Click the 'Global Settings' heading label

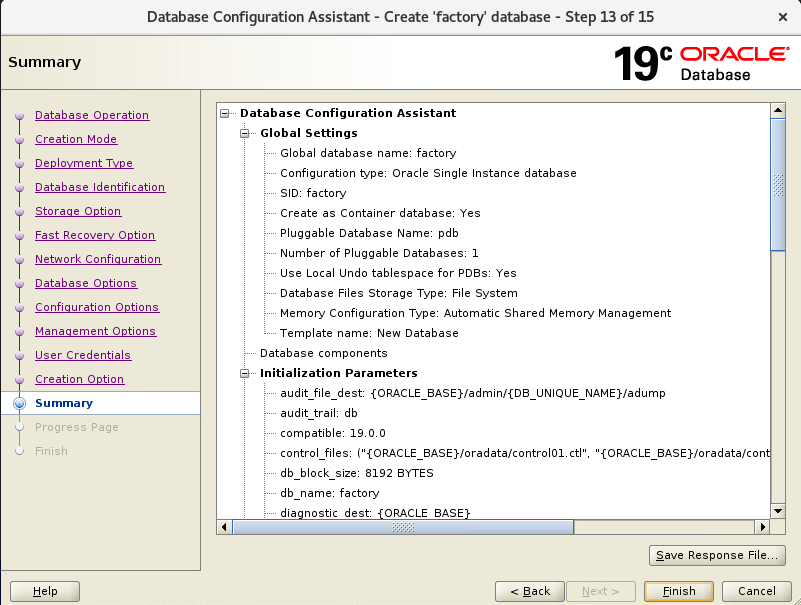click(309, 133)
